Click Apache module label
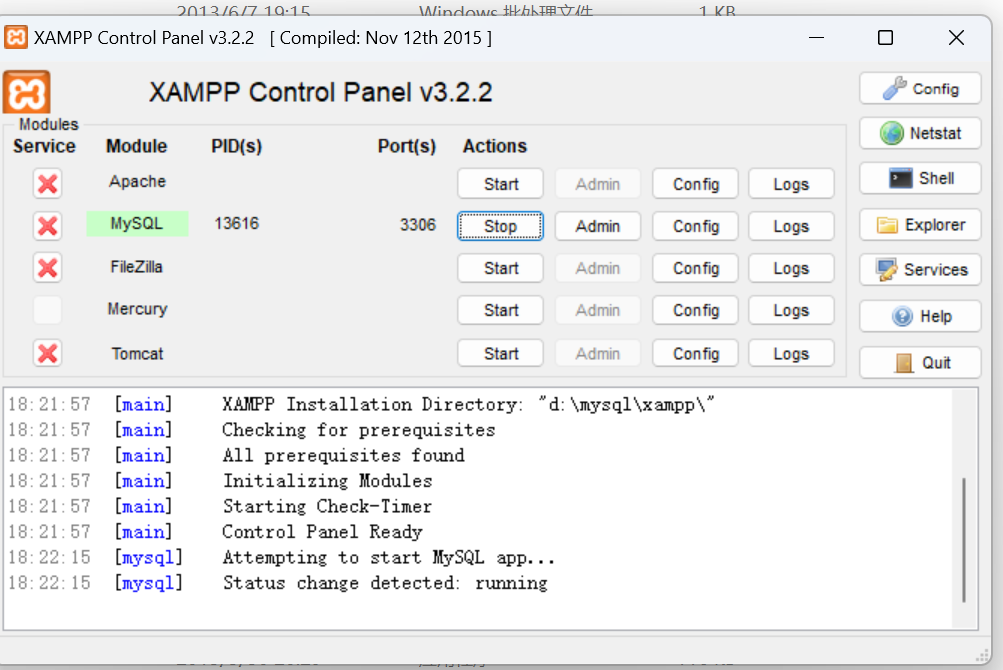Image resolution: width=1003 pixels, height=670 pixels. (x=137, y=181)
